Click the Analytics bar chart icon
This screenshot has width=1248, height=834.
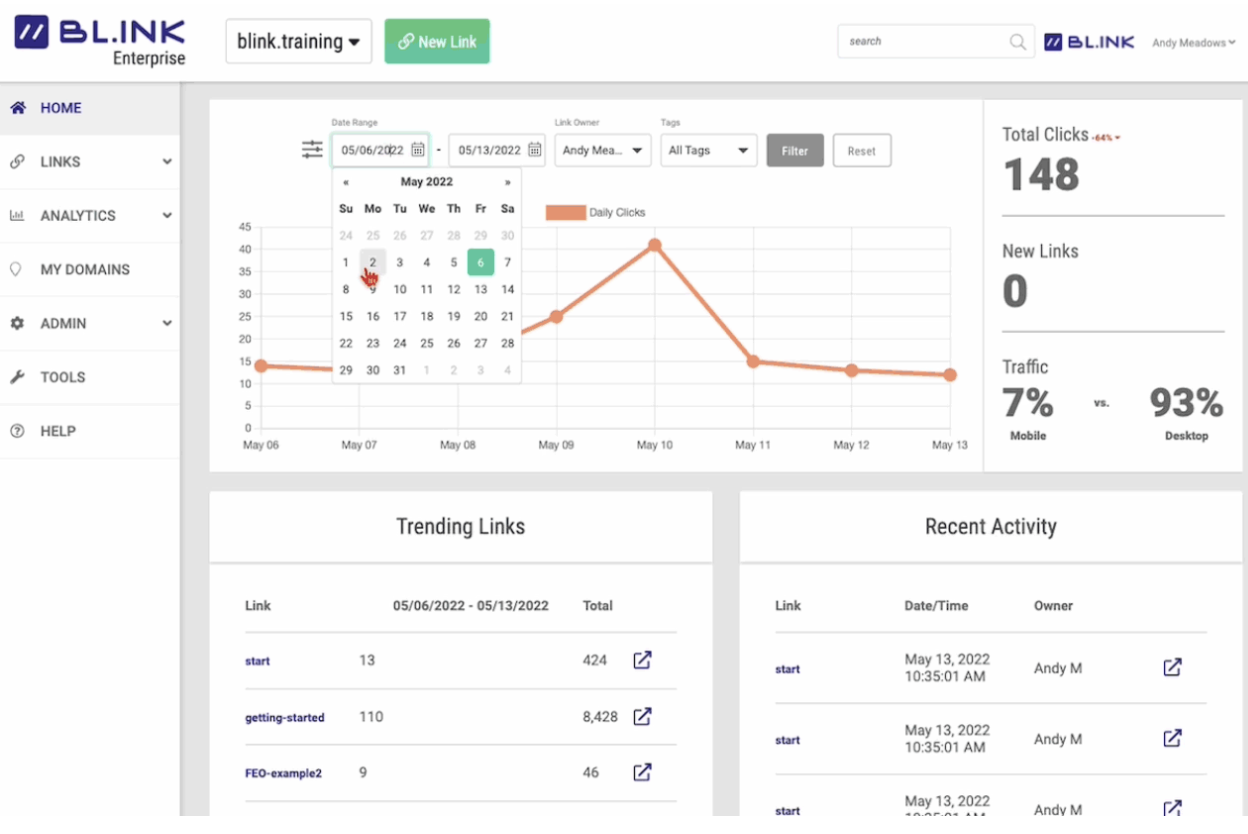pyautogui.click(x=17, y=216)
